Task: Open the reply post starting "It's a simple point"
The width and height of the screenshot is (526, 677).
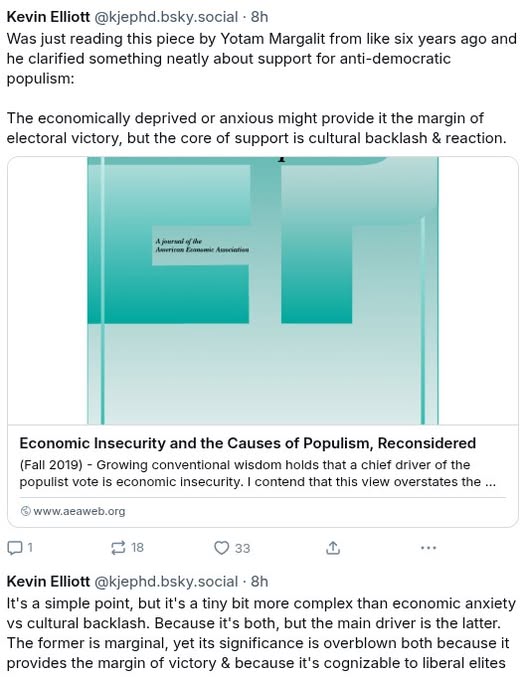Action: pyautogui.click(x=261, y=633)
